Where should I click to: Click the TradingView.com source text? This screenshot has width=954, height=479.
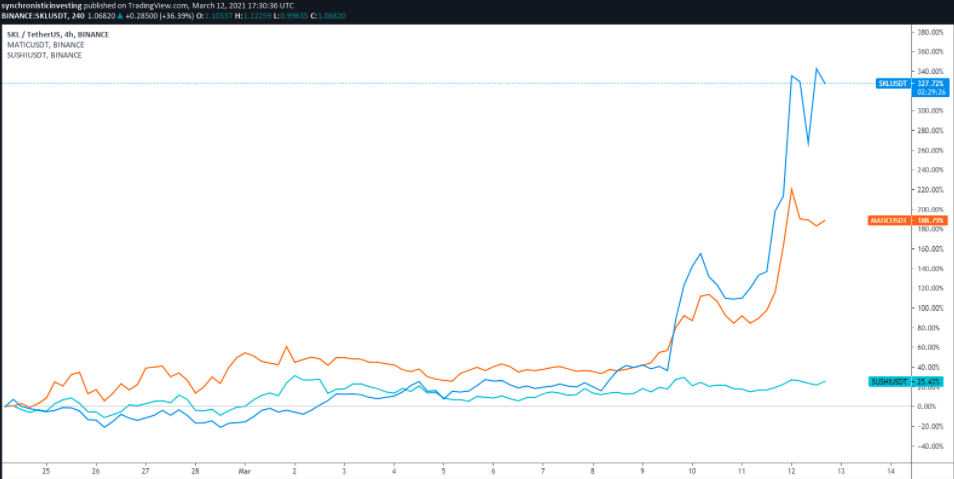pos(155,6)
